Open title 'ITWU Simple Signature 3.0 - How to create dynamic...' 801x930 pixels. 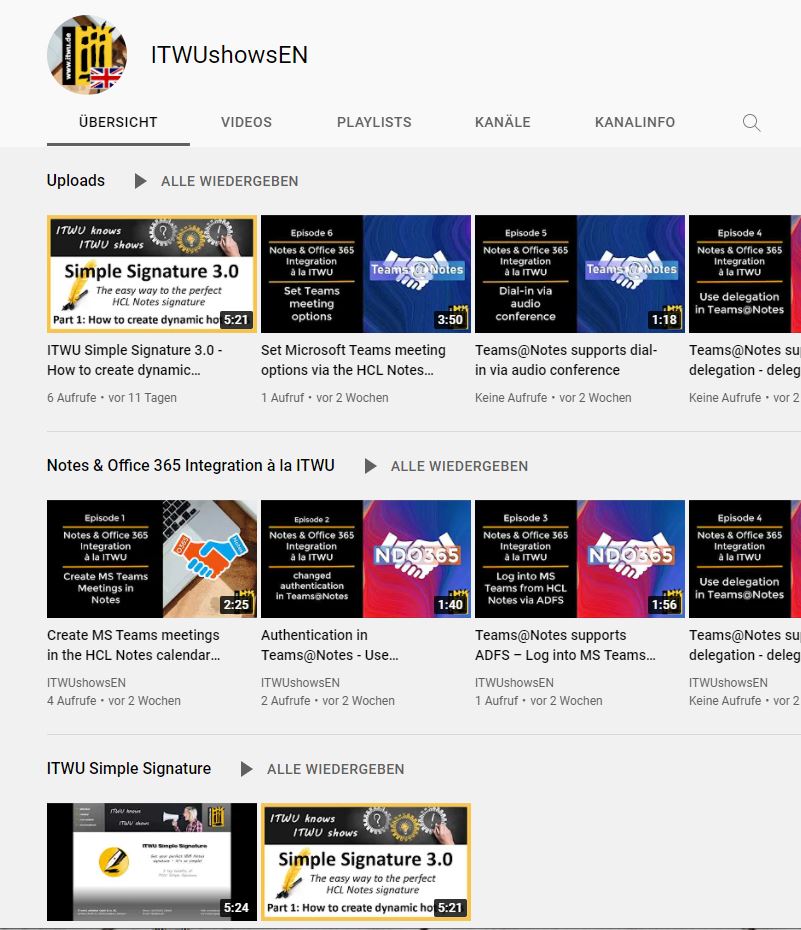pos(135,360)
